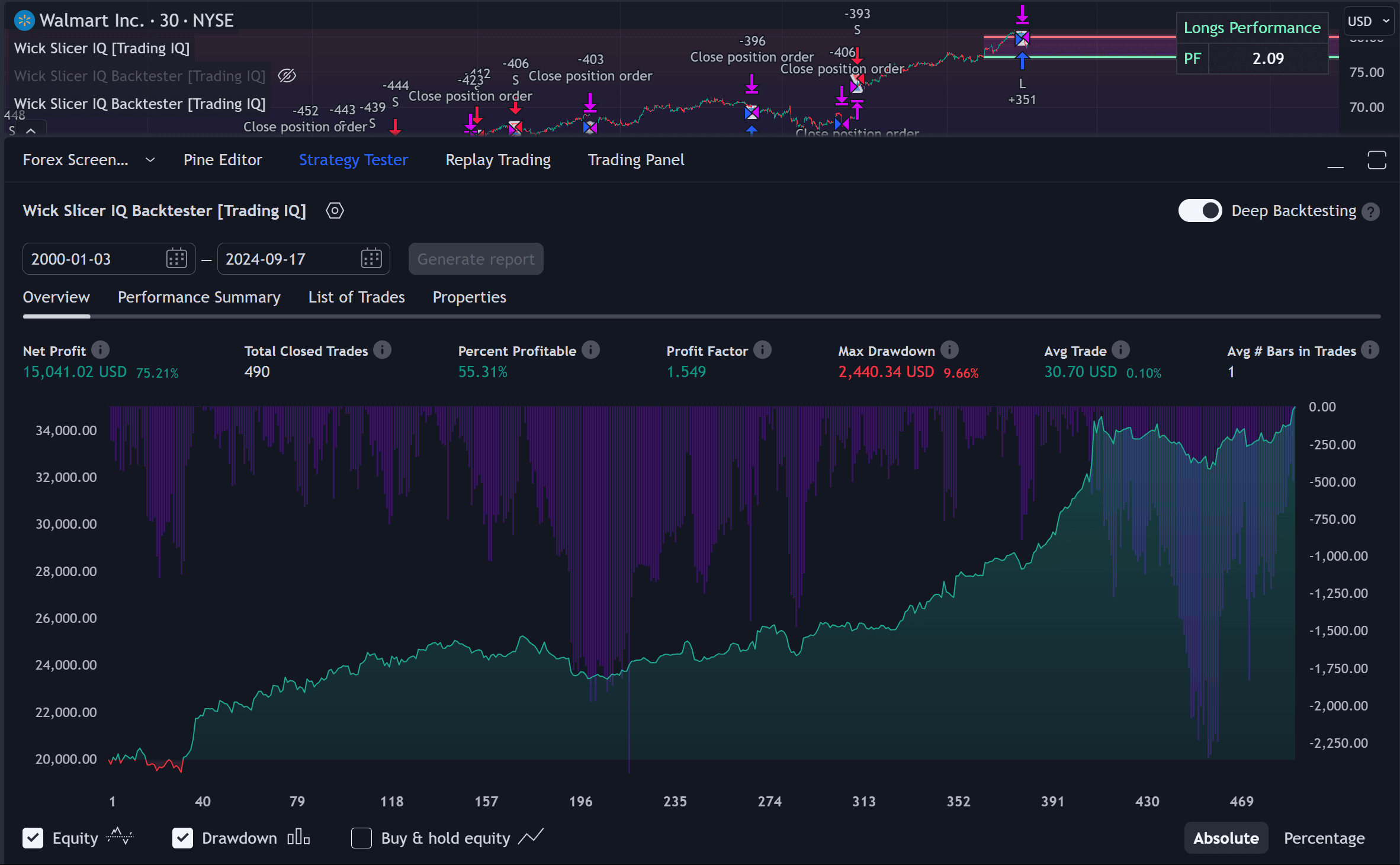
Task: Click Buy & hold equity line icon
Action: point(531,837)
